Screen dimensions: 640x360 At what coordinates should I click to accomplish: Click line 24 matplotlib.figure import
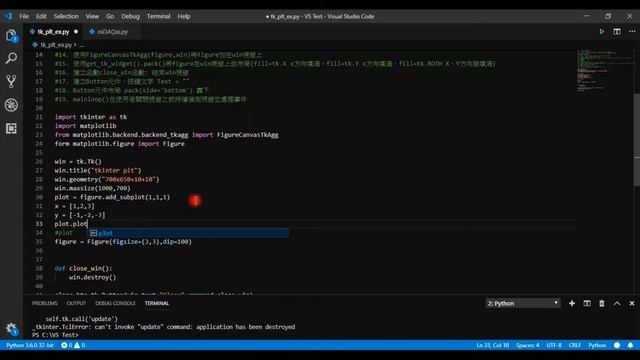(x=120, y=144)
